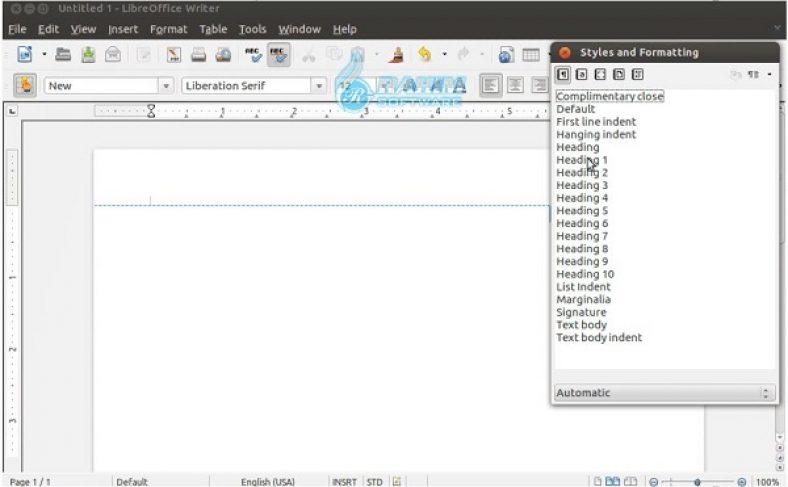This screenshot has width=788, height=487.
Task: Select First line indent style
Action: [x=596, y=122]
